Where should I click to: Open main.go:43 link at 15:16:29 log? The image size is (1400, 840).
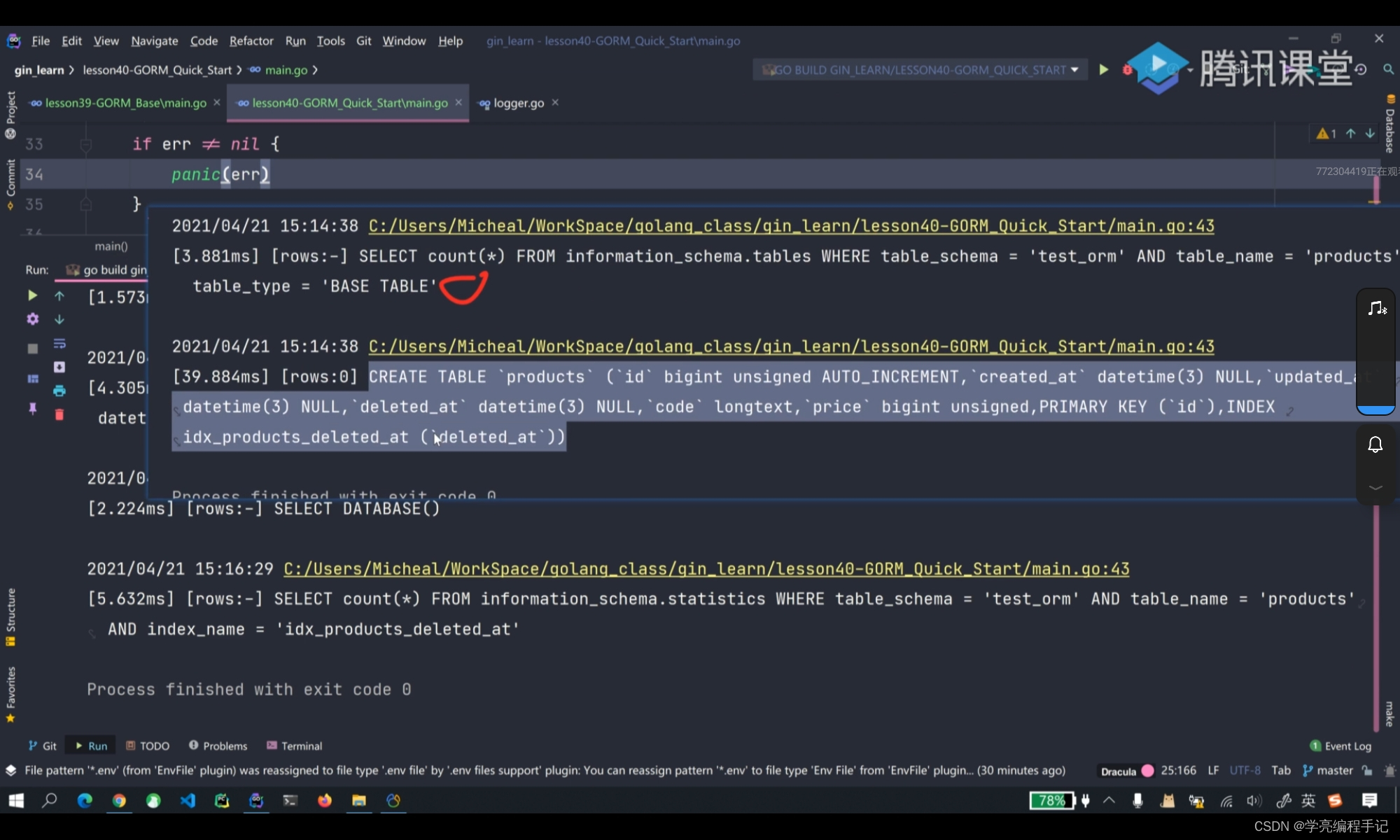pyautogui.click(x=706, y=569)
